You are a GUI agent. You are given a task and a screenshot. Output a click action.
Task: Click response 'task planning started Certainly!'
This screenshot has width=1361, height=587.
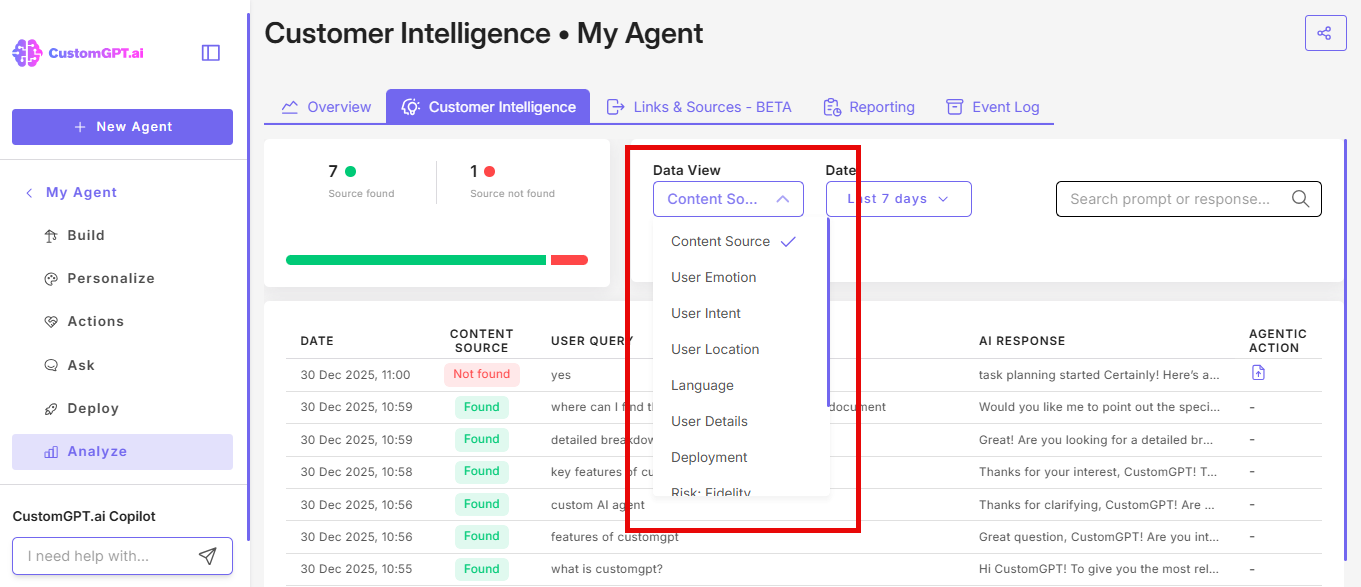tap(1099, 375)
